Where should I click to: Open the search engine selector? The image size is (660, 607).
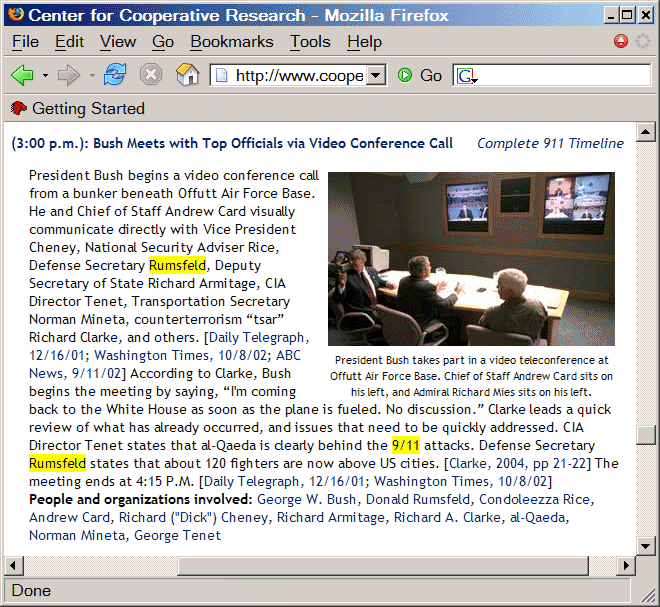coord(466,76)
